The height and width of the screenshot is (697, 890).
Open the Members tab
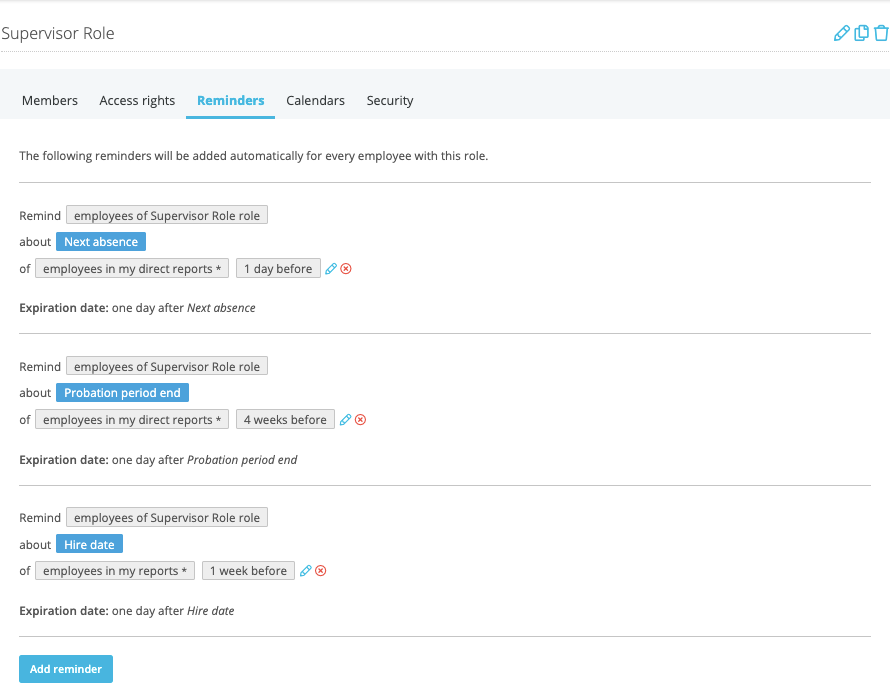50,101
